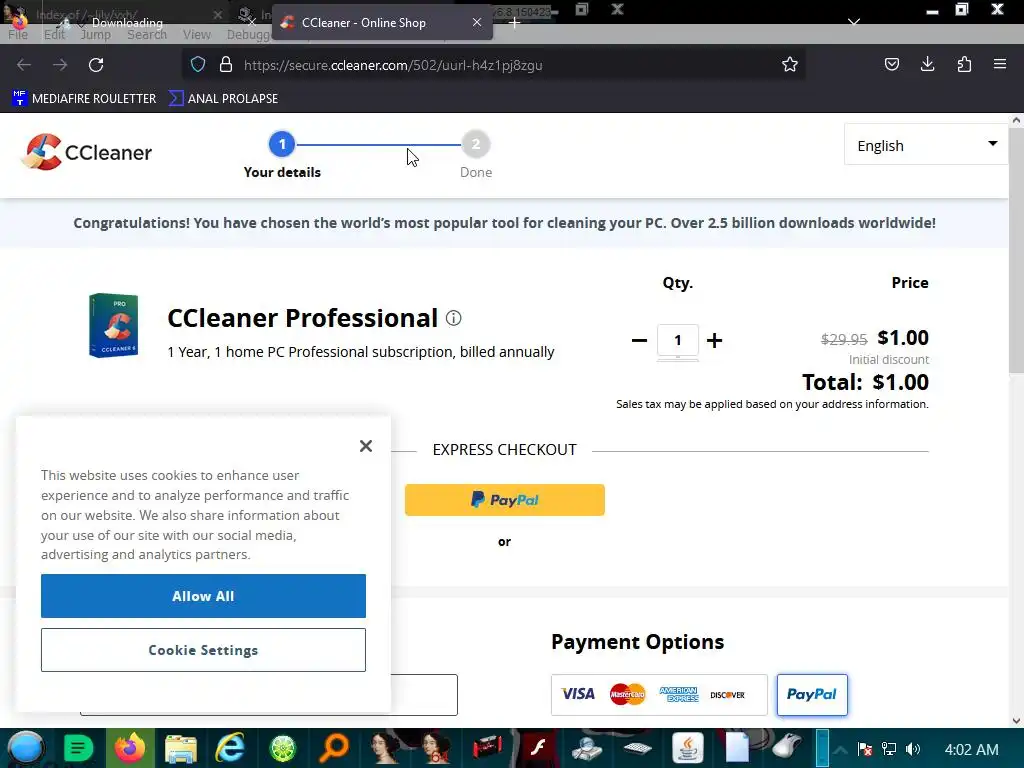Select credit card payment option
The width and height of the screenshot is (1024, 768).
pos(659,695)
